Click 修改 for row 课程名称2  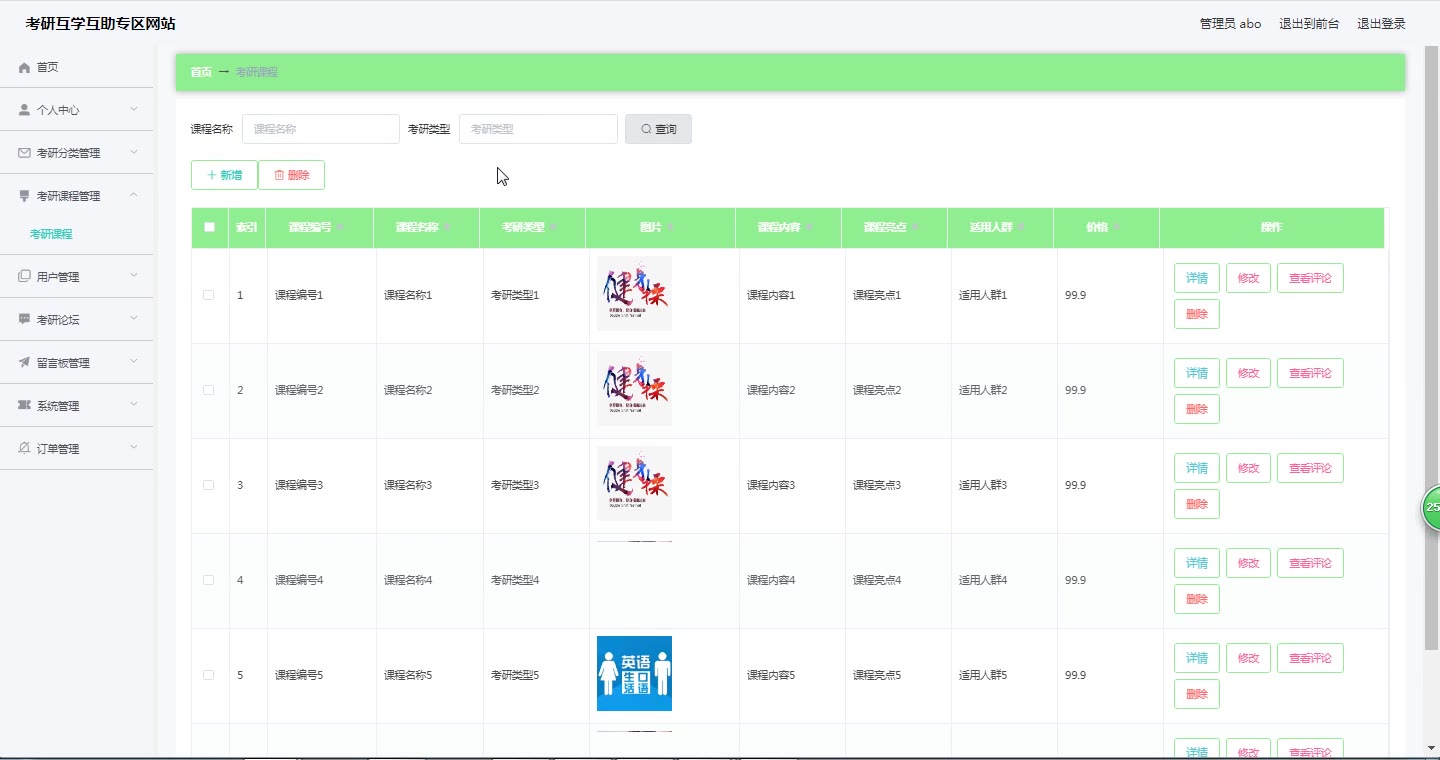tap(1248, 373)
